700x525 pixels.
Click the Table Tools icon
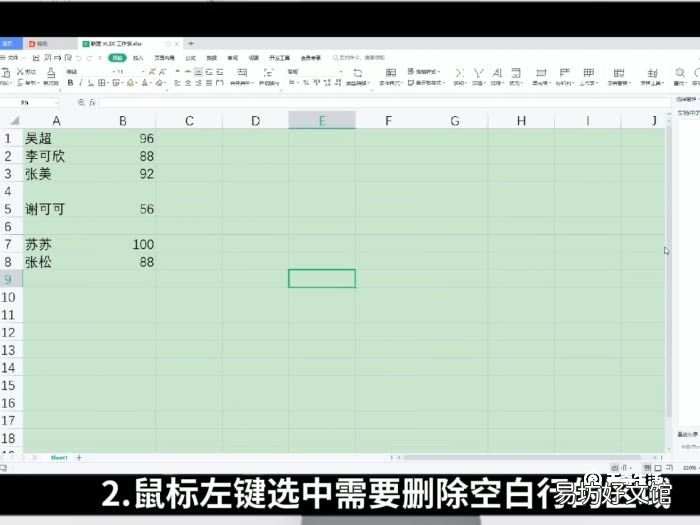pos(652,73)
